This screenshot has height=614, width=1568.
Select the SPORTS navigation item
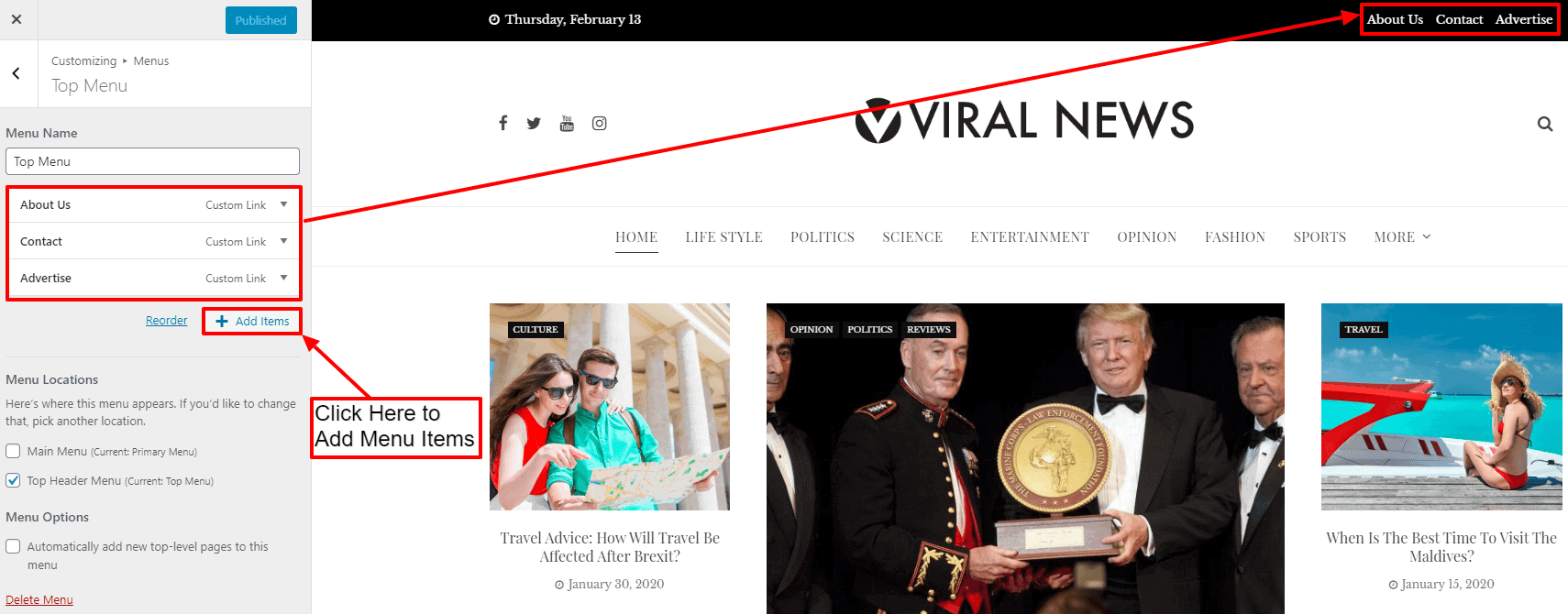tap(1320, 236)
